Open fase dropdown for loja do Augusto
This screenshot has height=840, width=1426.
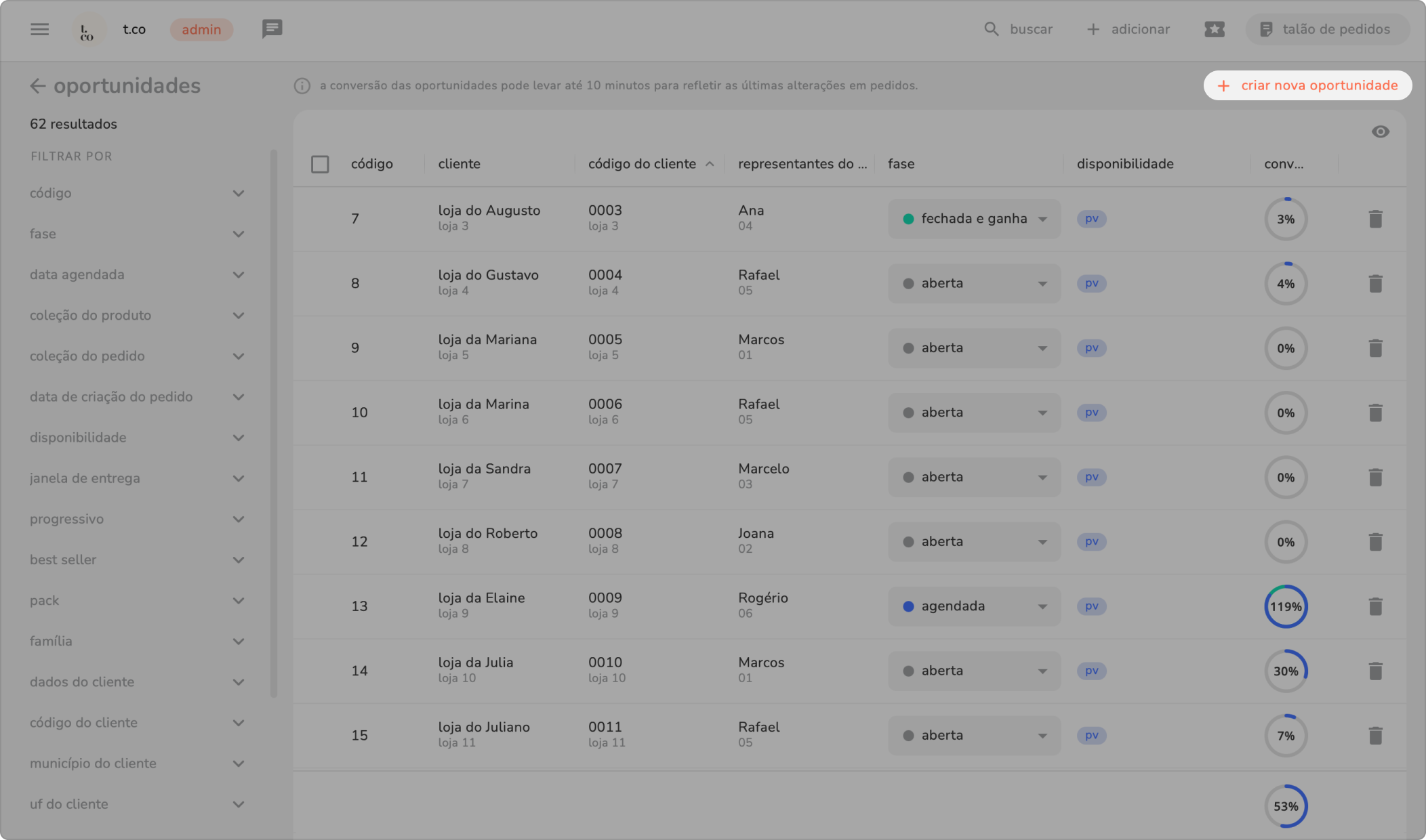pyautogui.click(x=974, y=219)
